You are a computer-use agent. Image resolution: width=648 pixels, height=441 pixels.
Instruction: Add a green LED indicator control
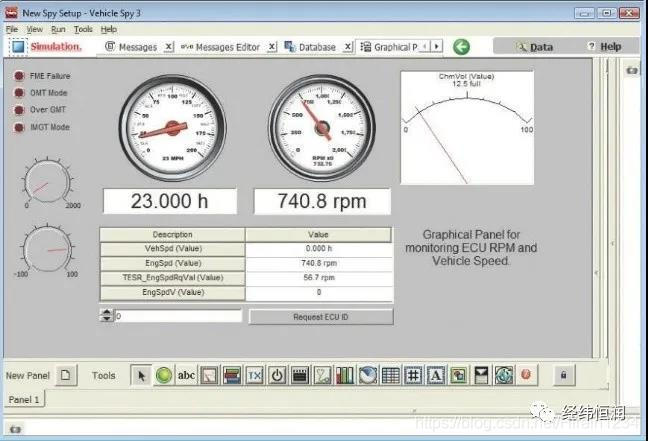(x=164, y=375)
